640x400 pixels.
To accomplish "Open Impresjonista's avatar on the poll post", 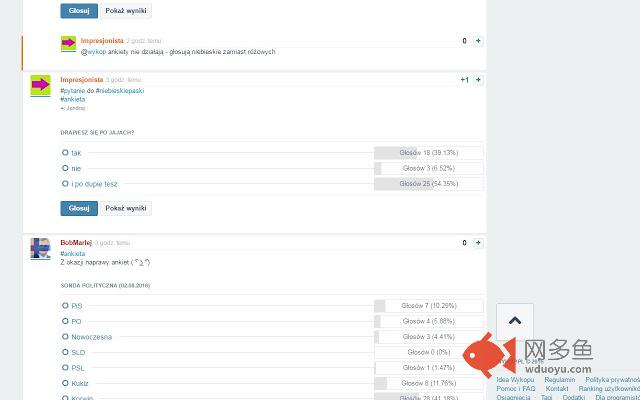I will [40, 85].
